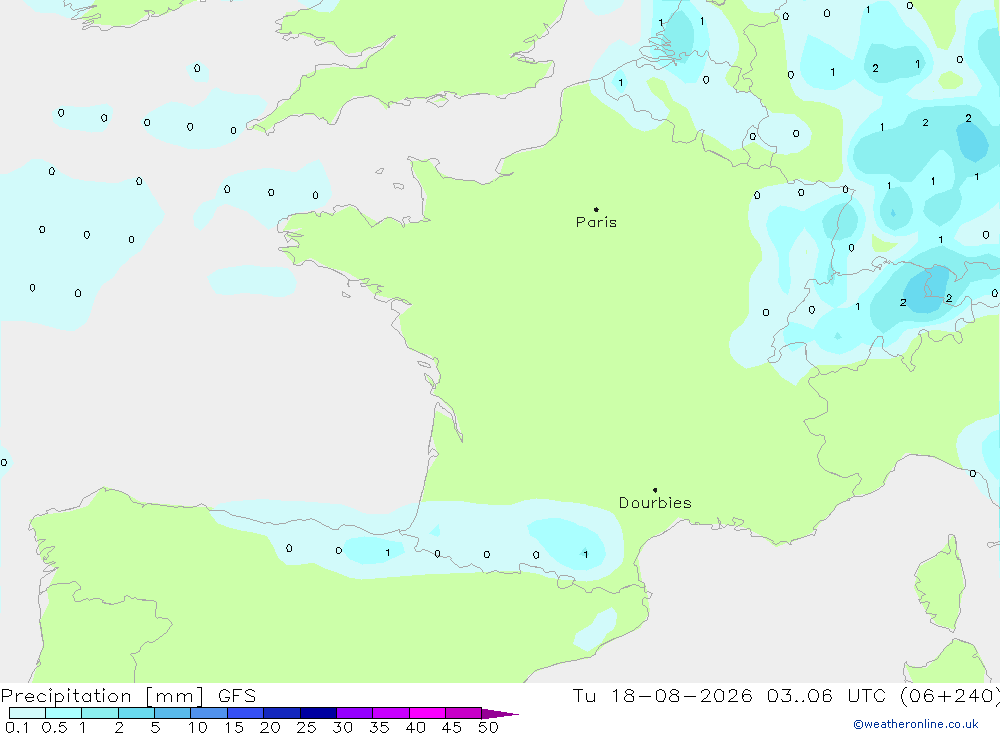Click the 0.1–0.5 mm legend swatch

click(x=27, y=713)
